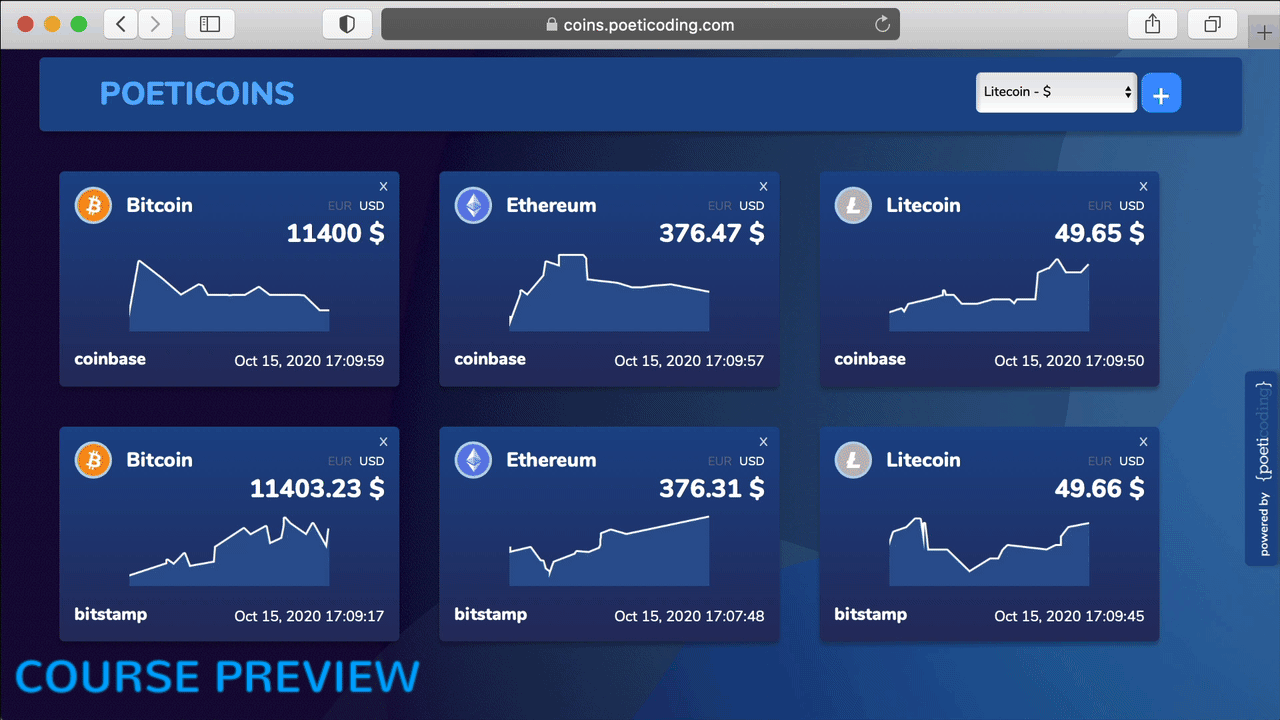Click the bitstamp Ethereum price chart
1280x720 pixels.
point(609,551)
